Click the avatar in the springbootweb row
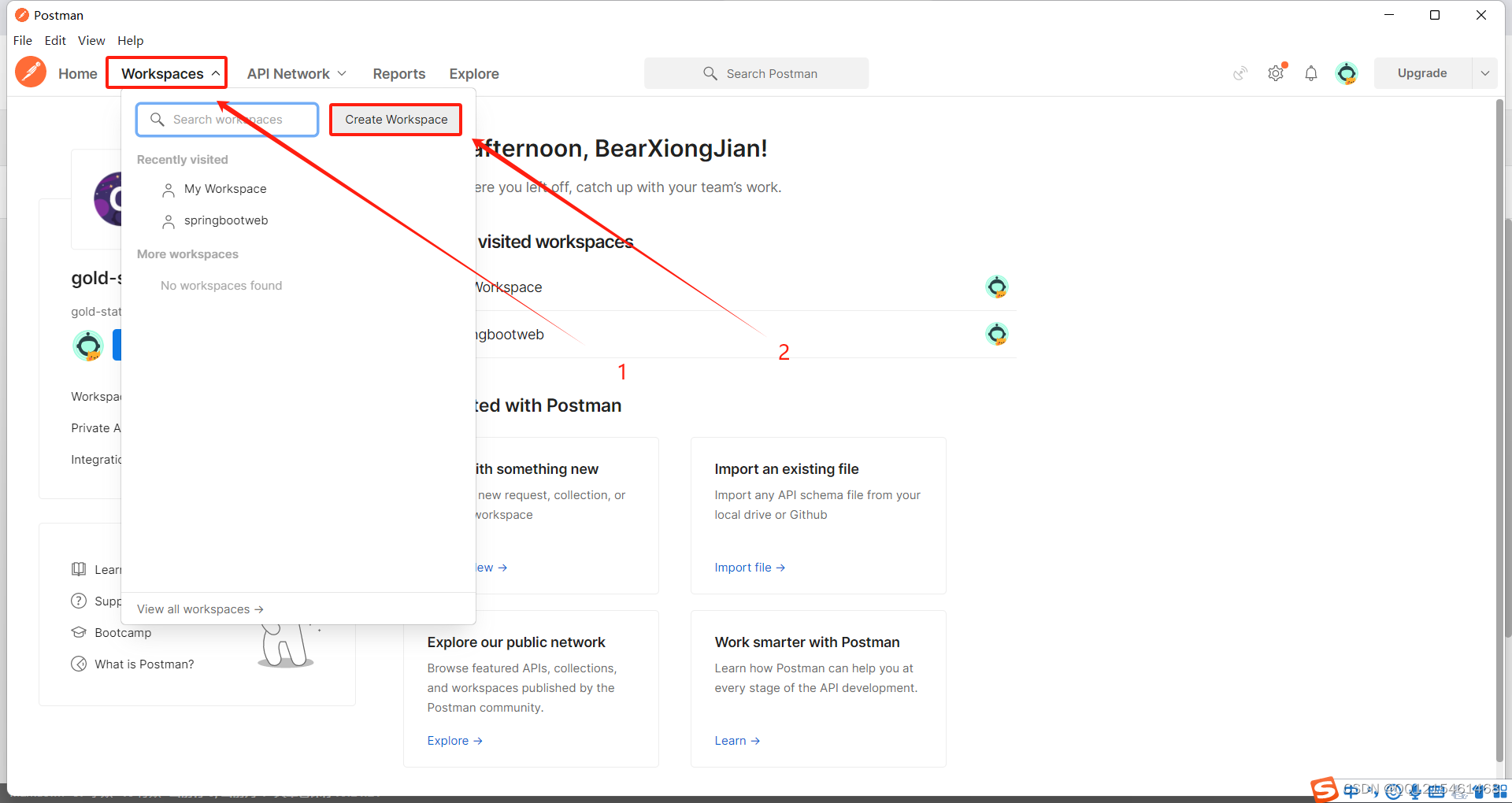Screen dimensions: 1512x803 [x=997, y=334]
